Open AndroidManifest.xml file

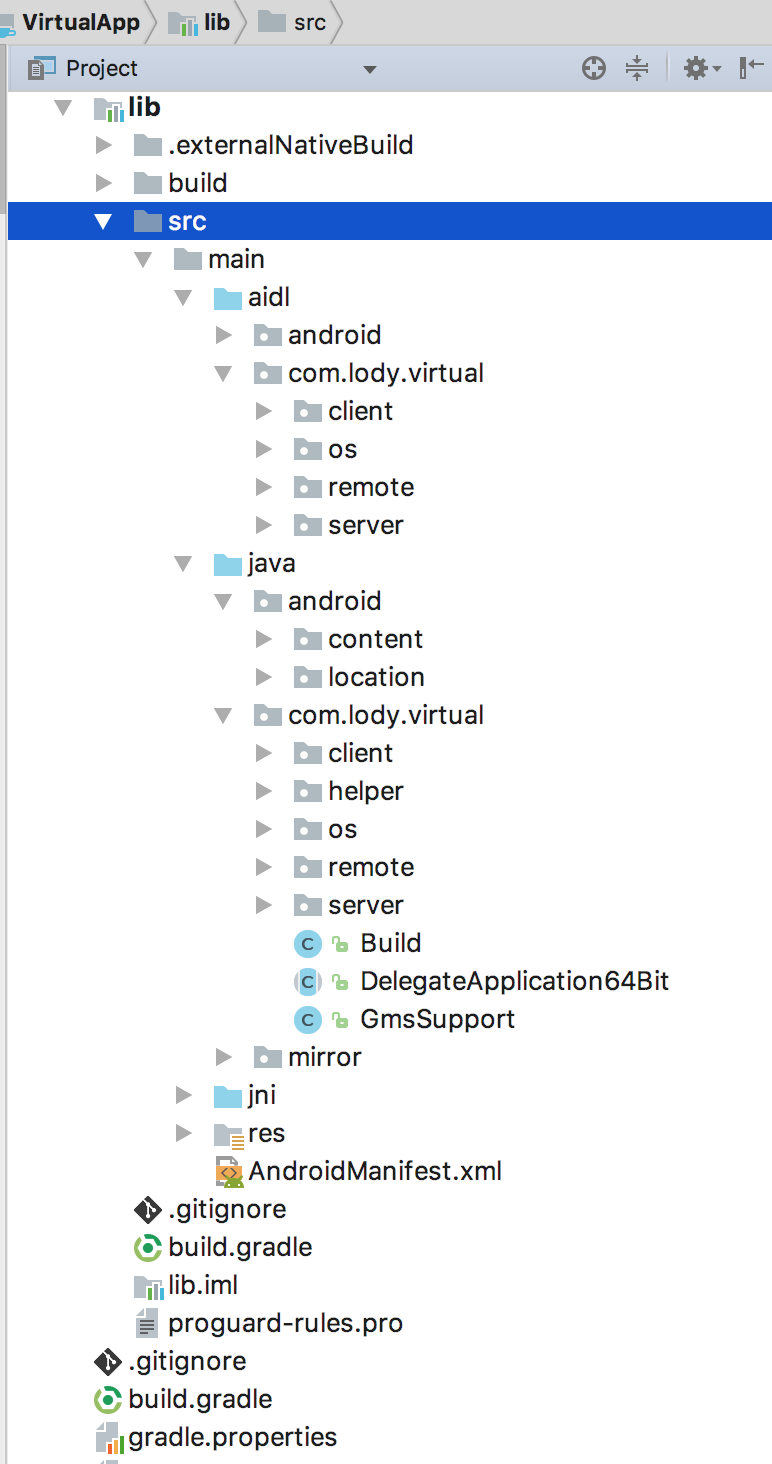374,1171
